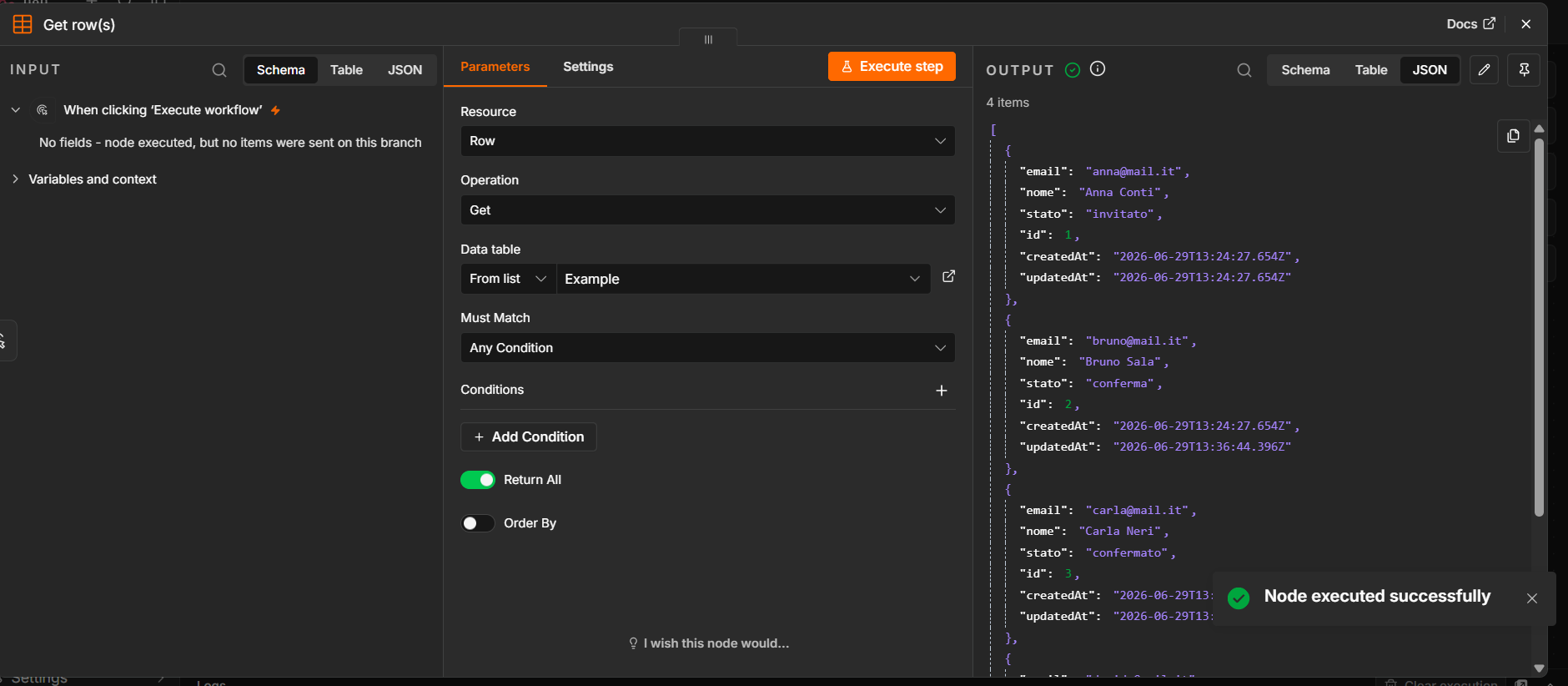Image resolution: width=1568 pixels, height=686 pixels.
Task: Dismiss the 'Node executed successfully' notification
Action: coord(1532,598)
